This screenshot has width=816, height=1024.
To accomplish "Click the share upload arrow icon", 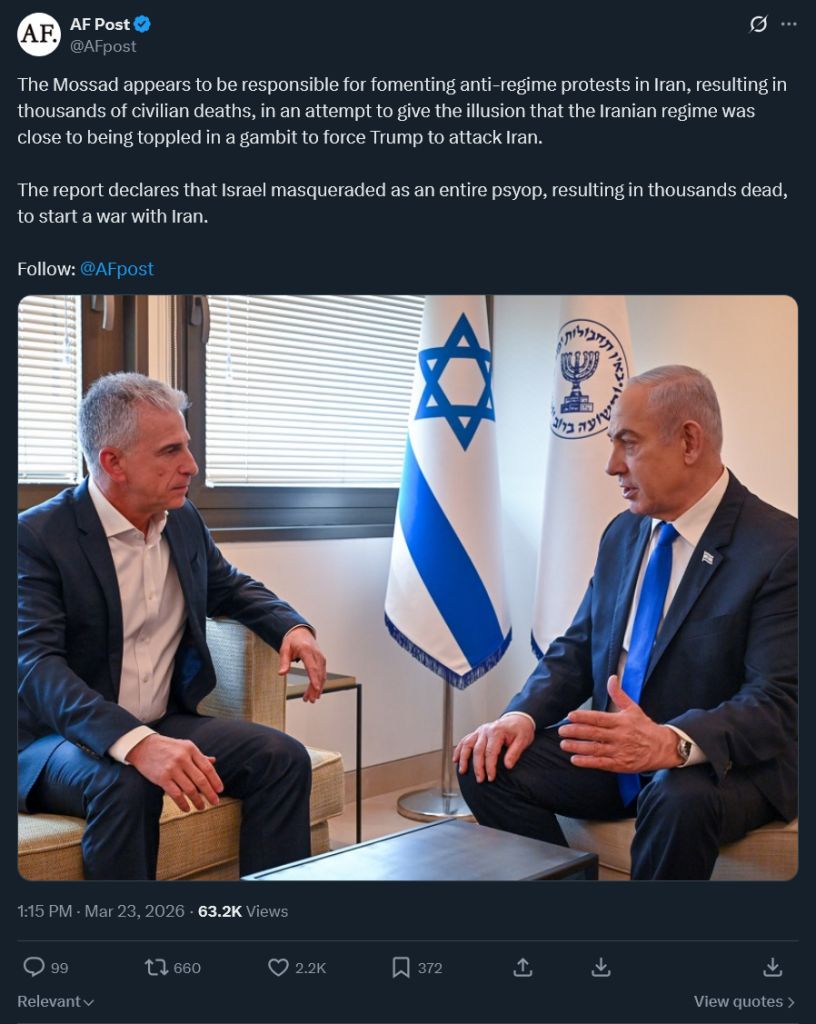I will coord(522,967).
